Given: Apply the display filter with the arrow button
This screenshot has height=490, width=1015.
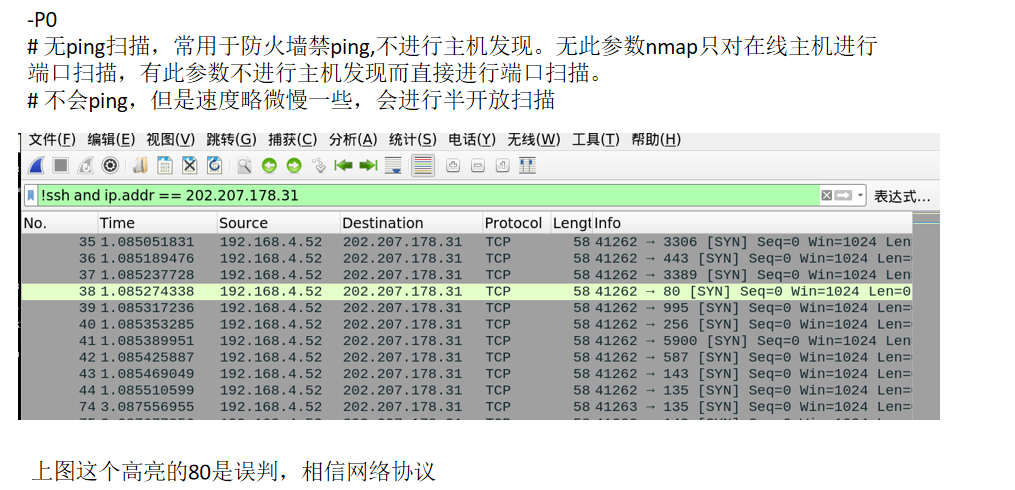Looking at the screenshot, I should tap(843, 195).
